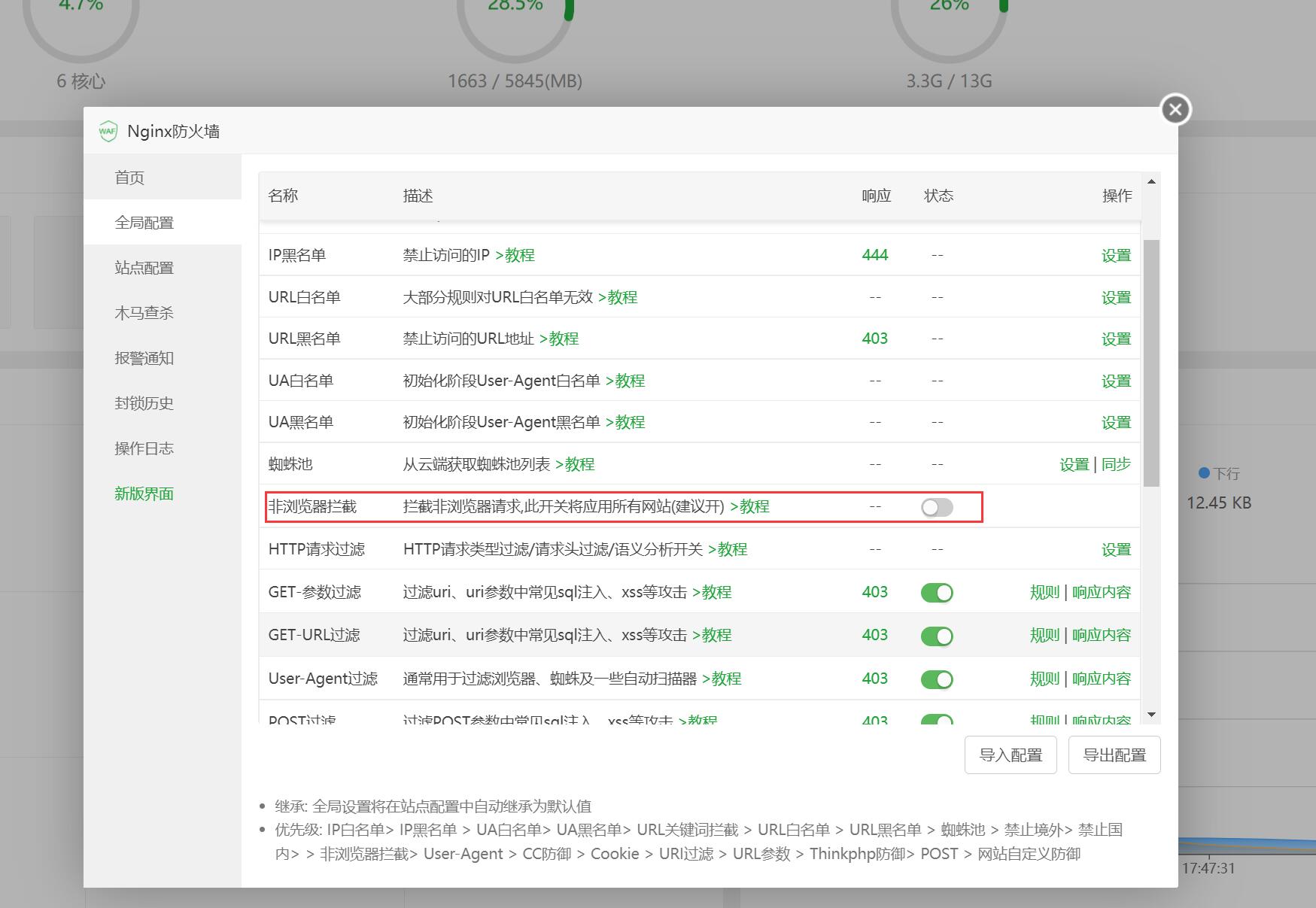Click the 导入配置 button
The image size is (1316, 908).
(x=1011, y=755)
